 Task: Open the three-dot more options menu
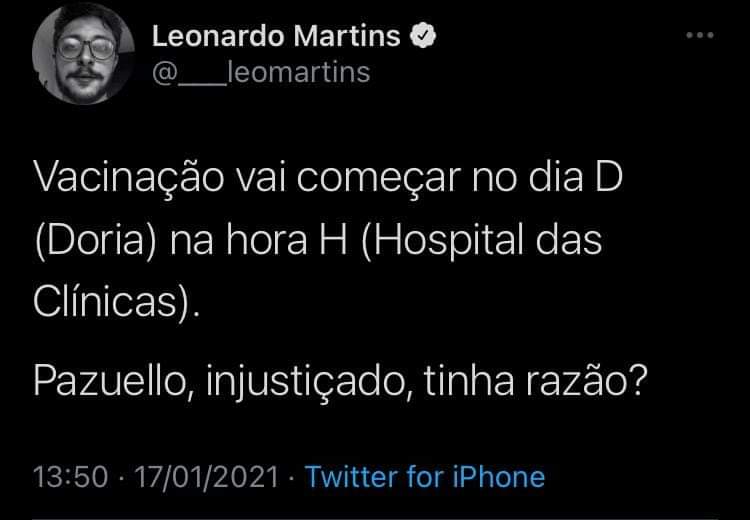tap(700, 35)
